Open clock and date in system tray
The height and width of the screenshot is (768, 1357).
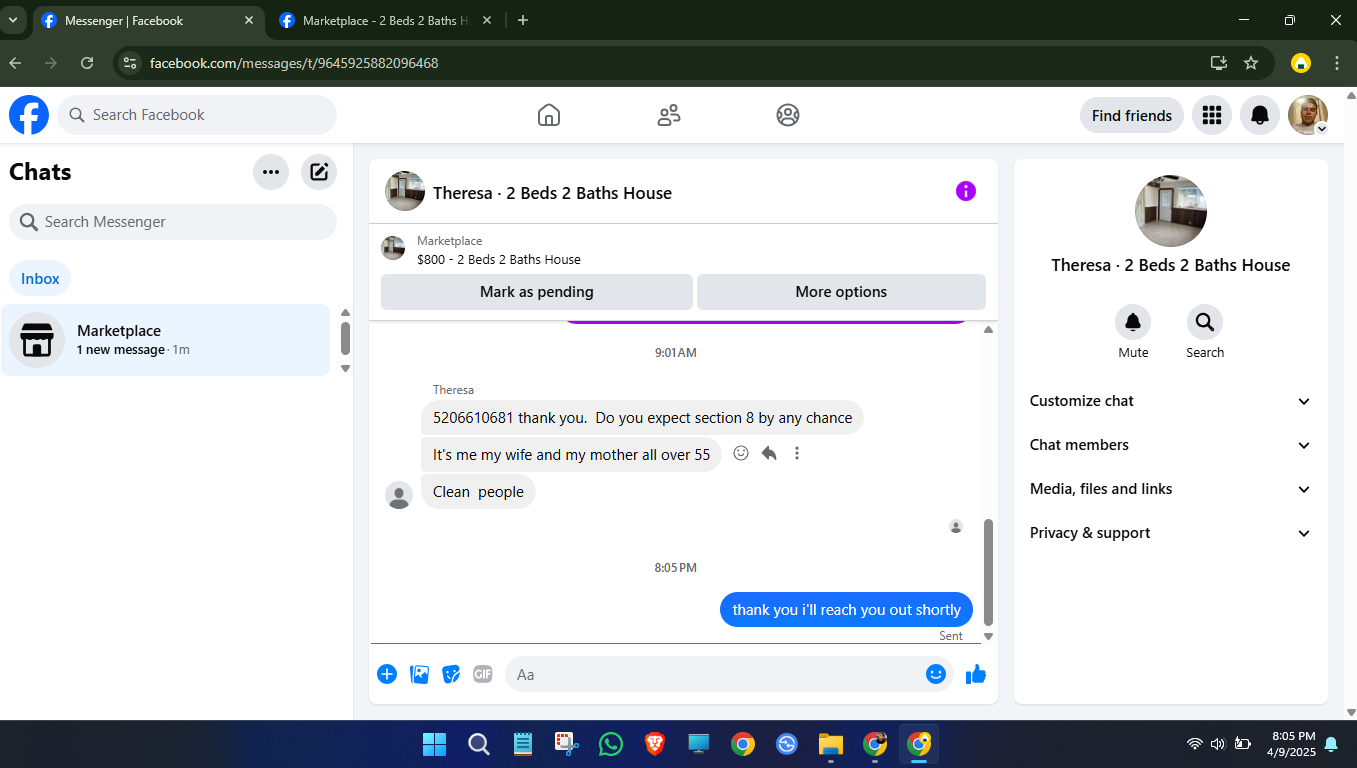1290,743
